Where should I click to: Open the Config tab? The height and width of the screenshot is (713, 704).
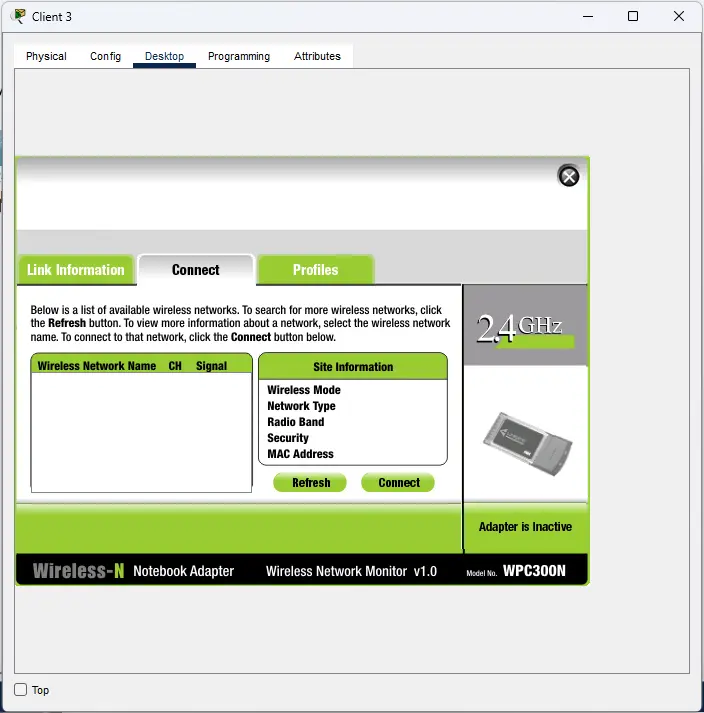point(106,56)
